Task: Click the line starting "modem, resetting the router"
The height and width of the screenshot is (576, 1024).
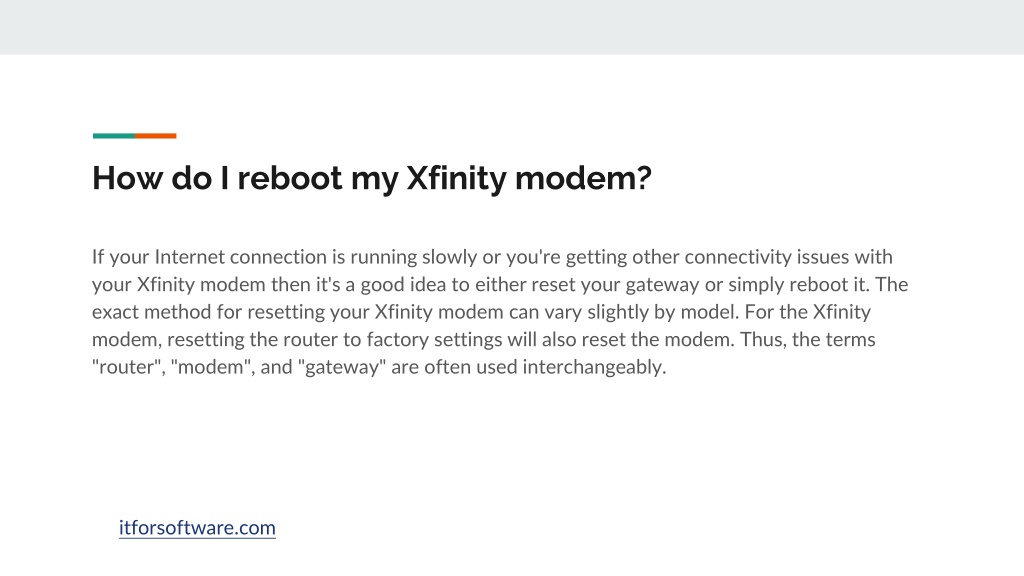Action: (483, 340)
